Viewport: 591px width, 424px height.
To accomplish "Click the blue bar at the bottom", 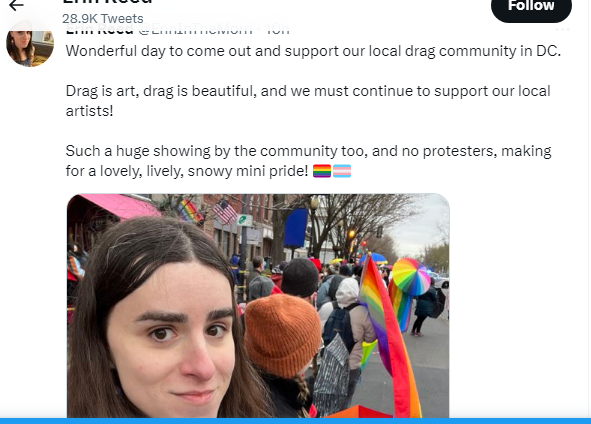I will tap(296, 421).
